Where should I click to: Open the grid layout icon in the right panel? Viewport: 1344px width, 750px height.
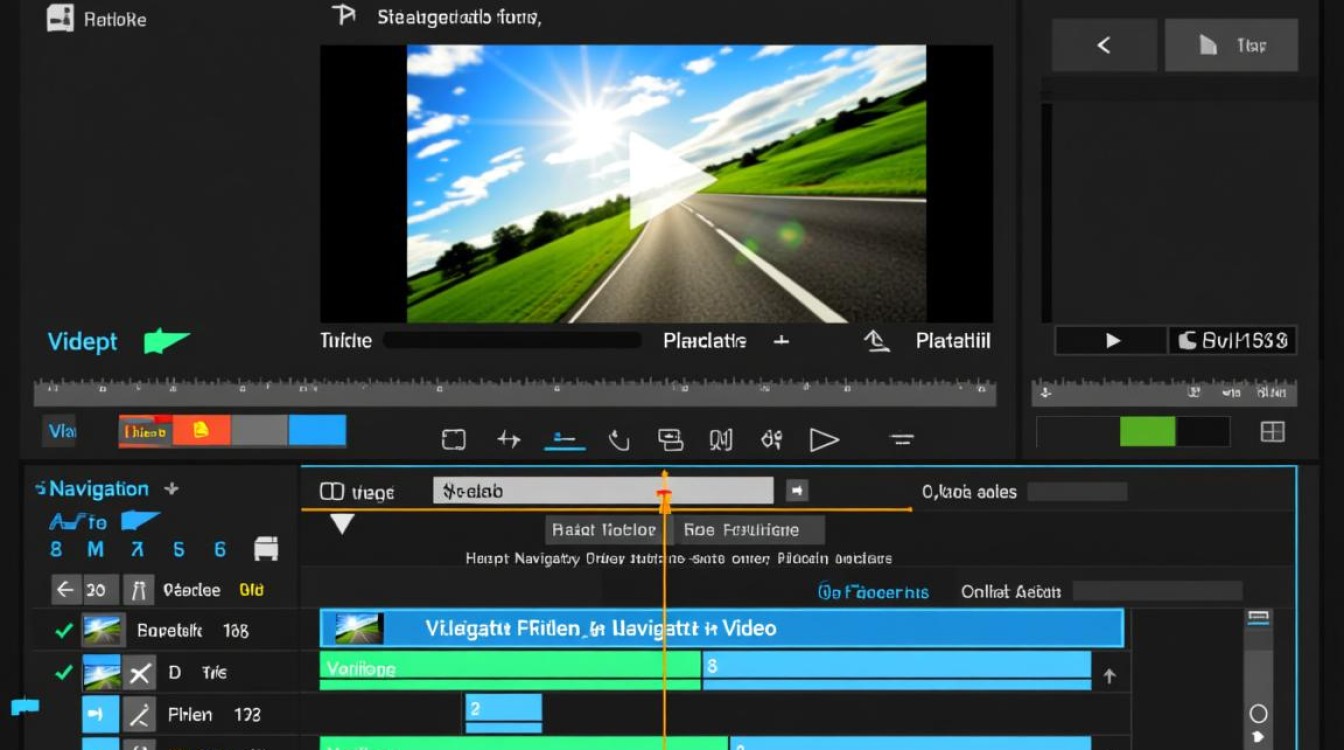(1272, 432)
